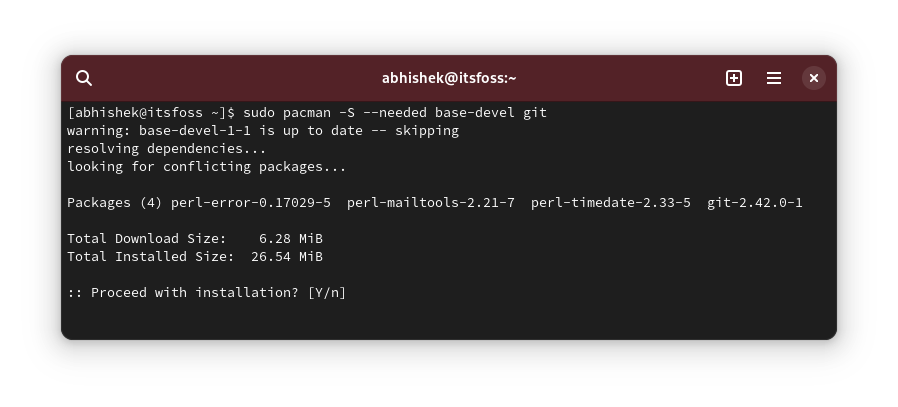The height and width of the screenshot is (407, 898).
Task: Click the abhishek@itsfoss:~ window title
Action: click(x=449, y=78)
